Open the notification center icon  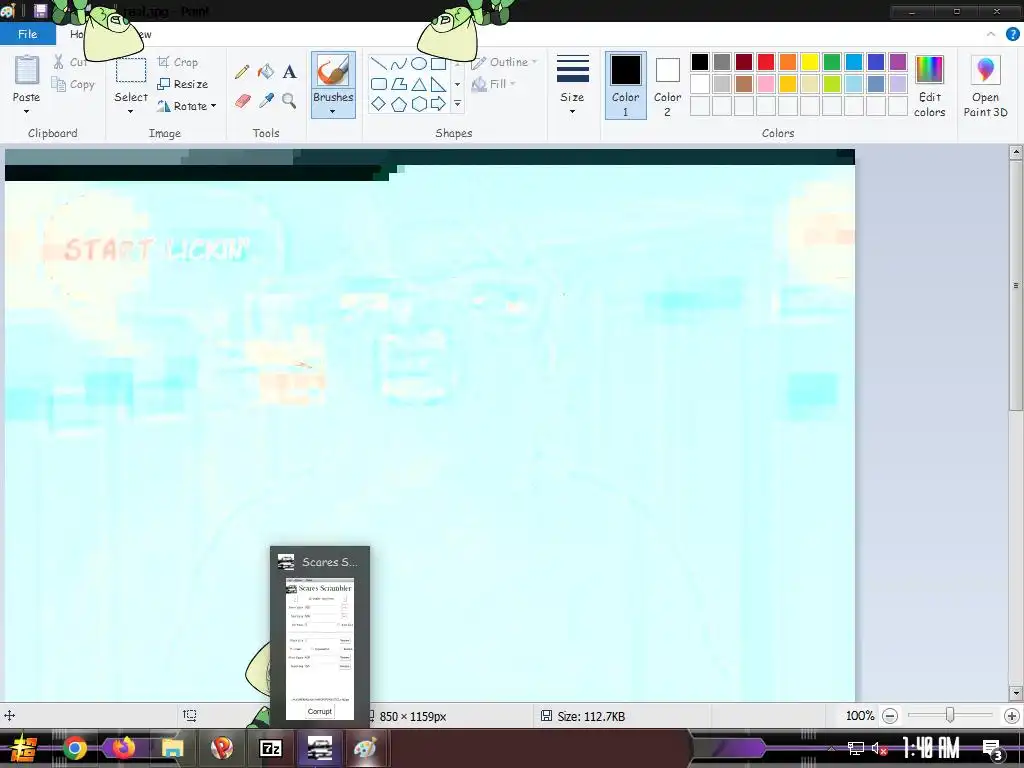click(x=992, y=748)
